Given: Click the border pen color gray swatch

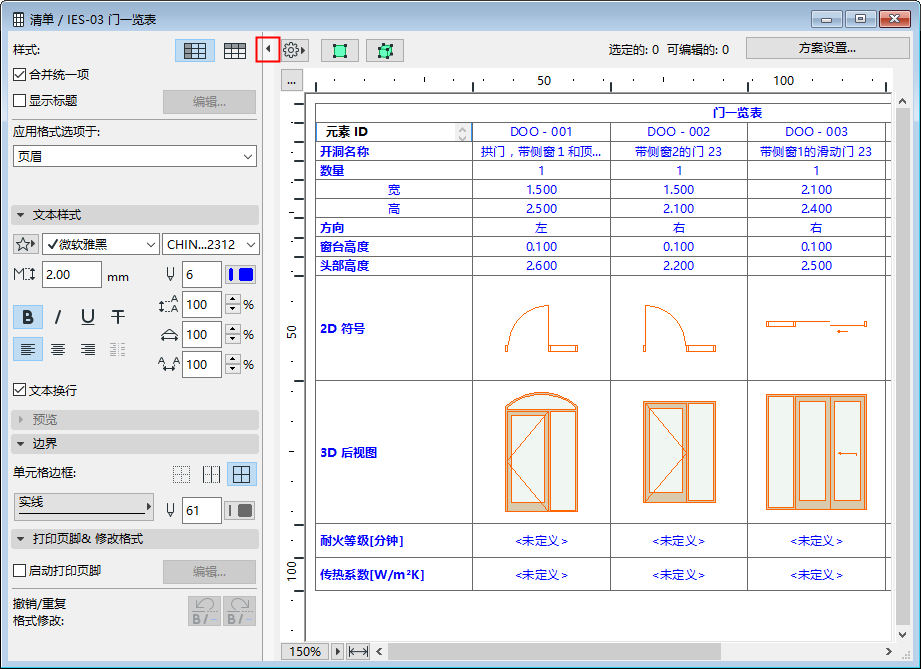Looking at the screenshot, I should click(x=240, y=510).
